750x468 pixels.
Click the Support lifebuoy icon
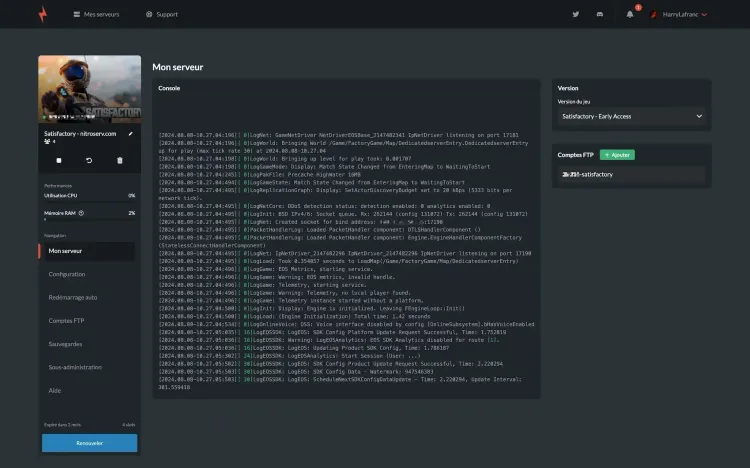[149, 14]
